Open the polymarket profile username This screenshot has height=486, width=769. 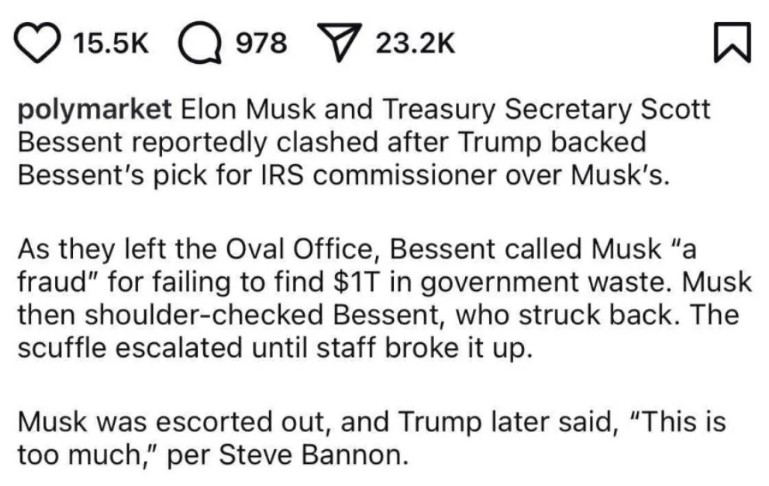pyautogui.click(x=95, y=110)
